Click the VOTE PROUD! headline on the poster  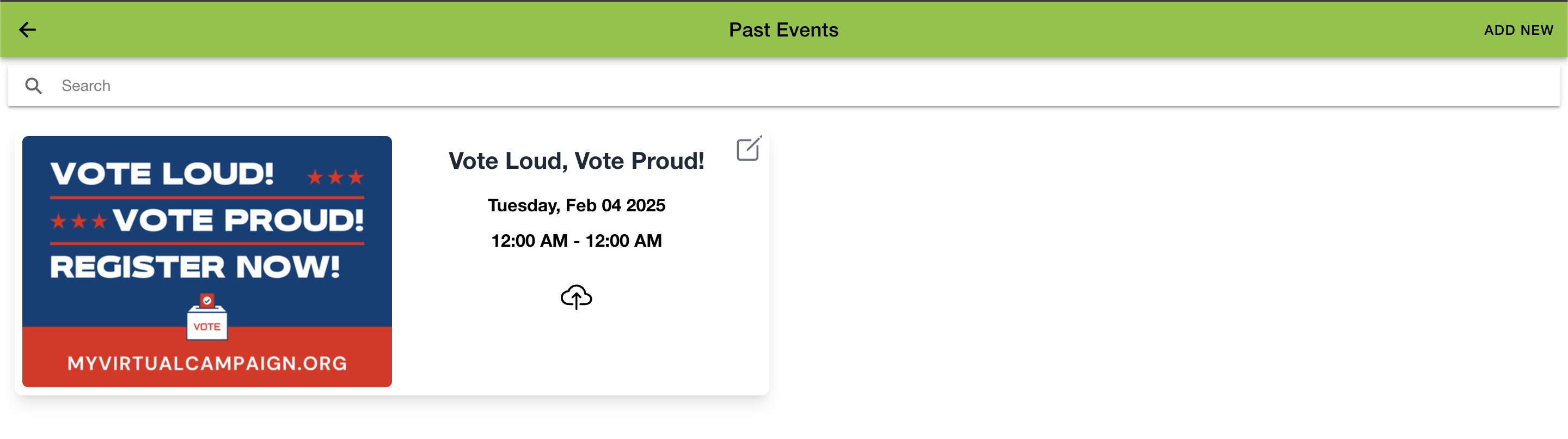238,220
